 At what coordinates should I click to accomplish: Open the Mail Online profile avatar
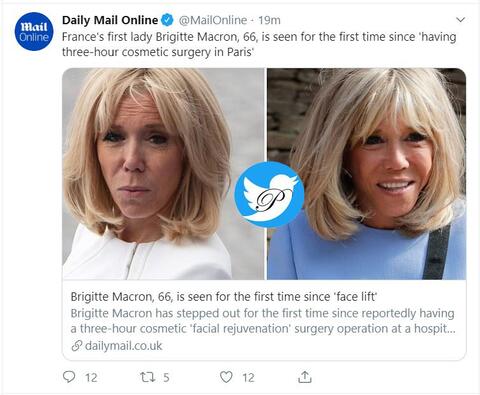pos(34,31)
